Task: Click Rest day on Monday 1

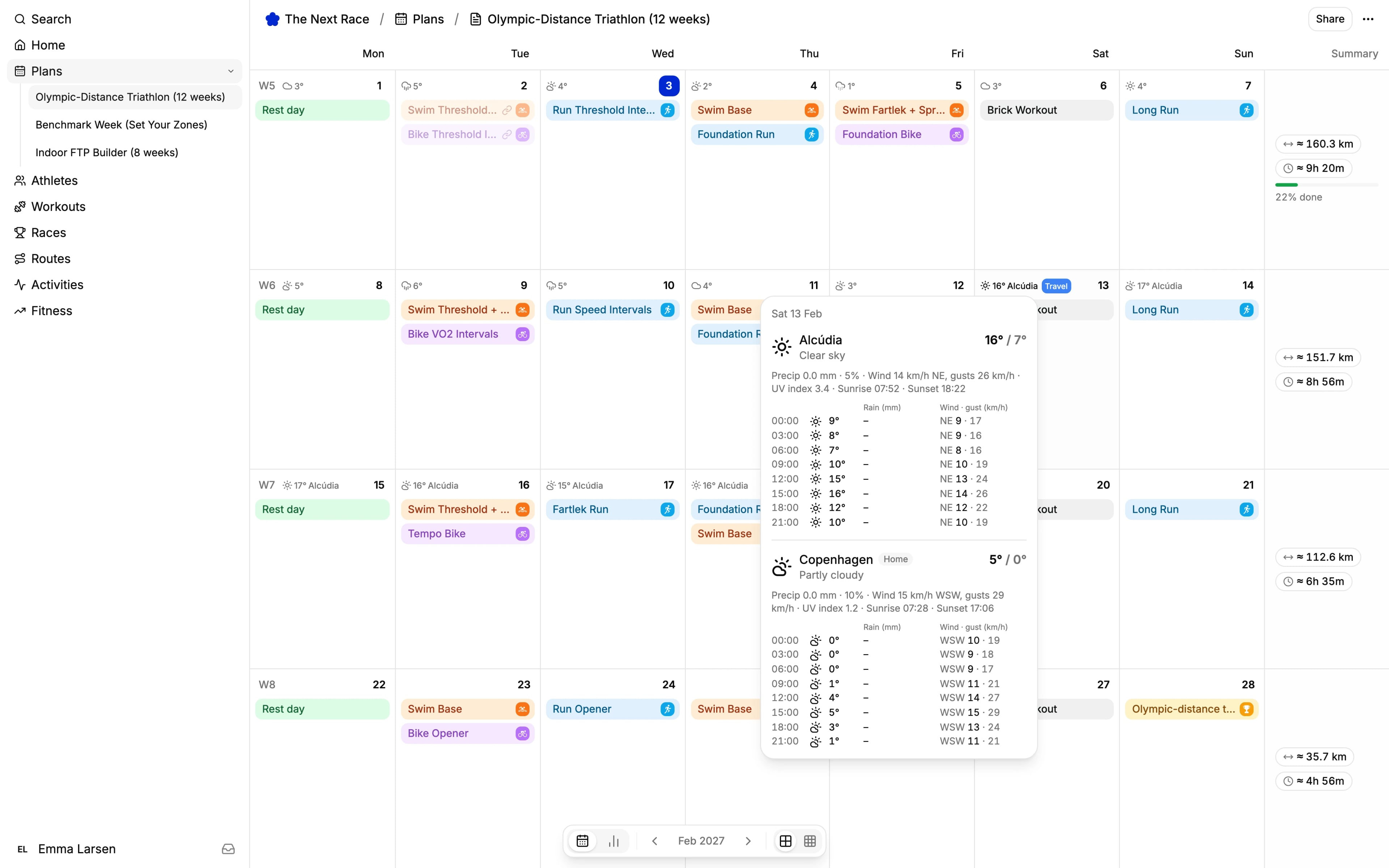Action: pyautogui.click(x=322, y=110)
